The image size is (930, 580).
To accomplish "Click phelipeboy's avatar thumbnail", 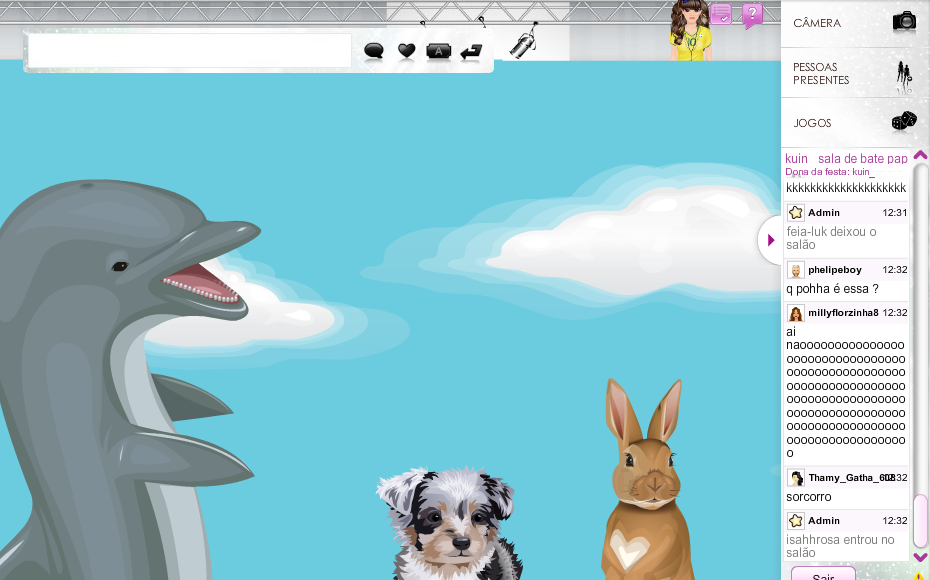I will [x=795, y=270].
